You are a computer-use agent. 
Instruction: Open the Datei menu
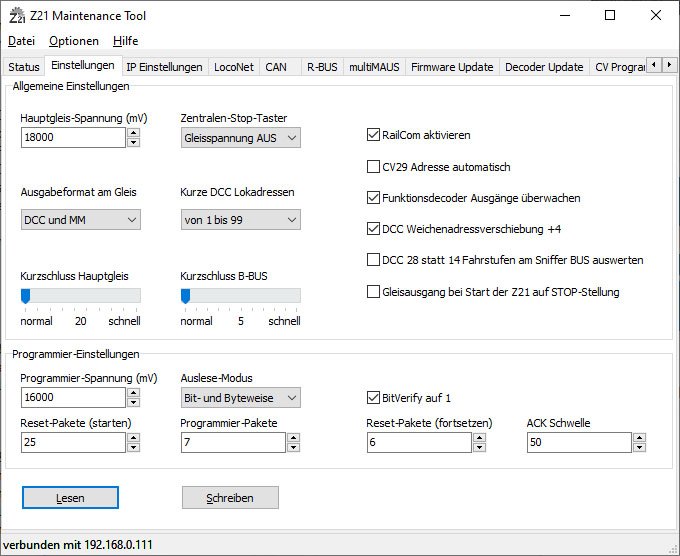click(x=21, y=41)
